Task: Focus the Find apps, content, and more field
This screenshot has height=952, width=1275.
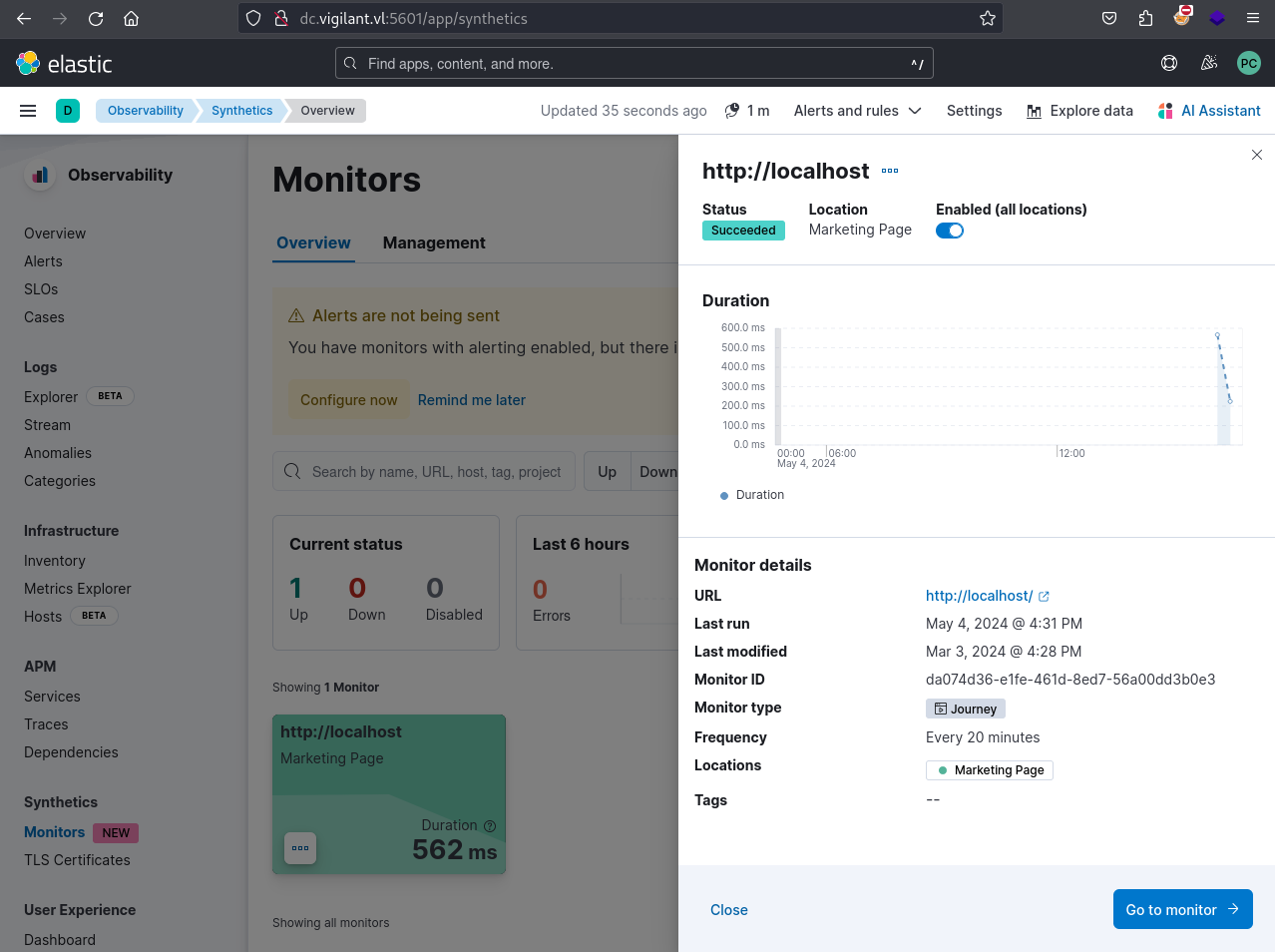Action: pyautogui.click(x=635, y=63)
